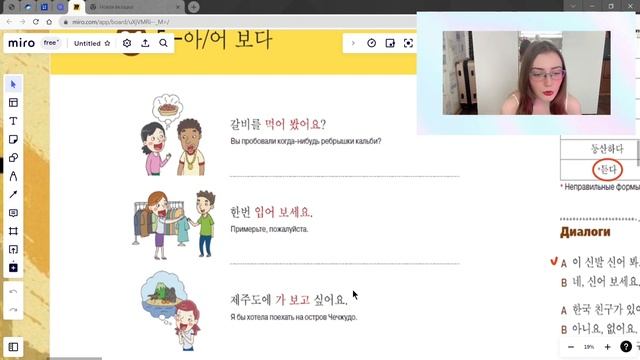This screenshot has height=360, width=640.
Task: Select the Text tool
Action: click(x=13, y=121)
